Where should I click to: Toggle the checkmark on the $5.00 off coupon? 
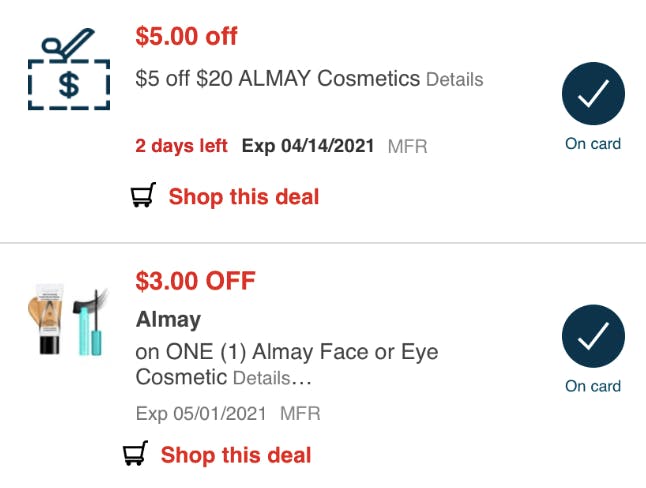click(x=593, y=95)
